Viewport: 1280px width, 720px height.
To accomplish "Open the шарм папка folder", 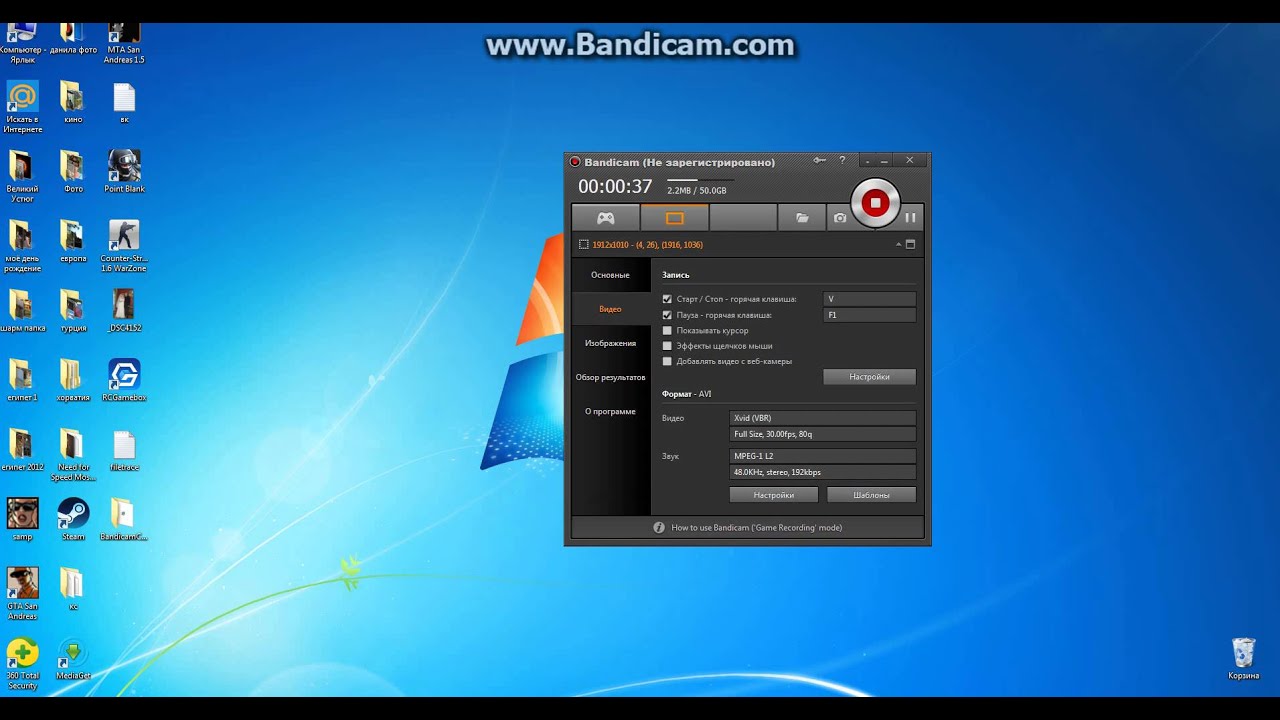I will (22, 311).
